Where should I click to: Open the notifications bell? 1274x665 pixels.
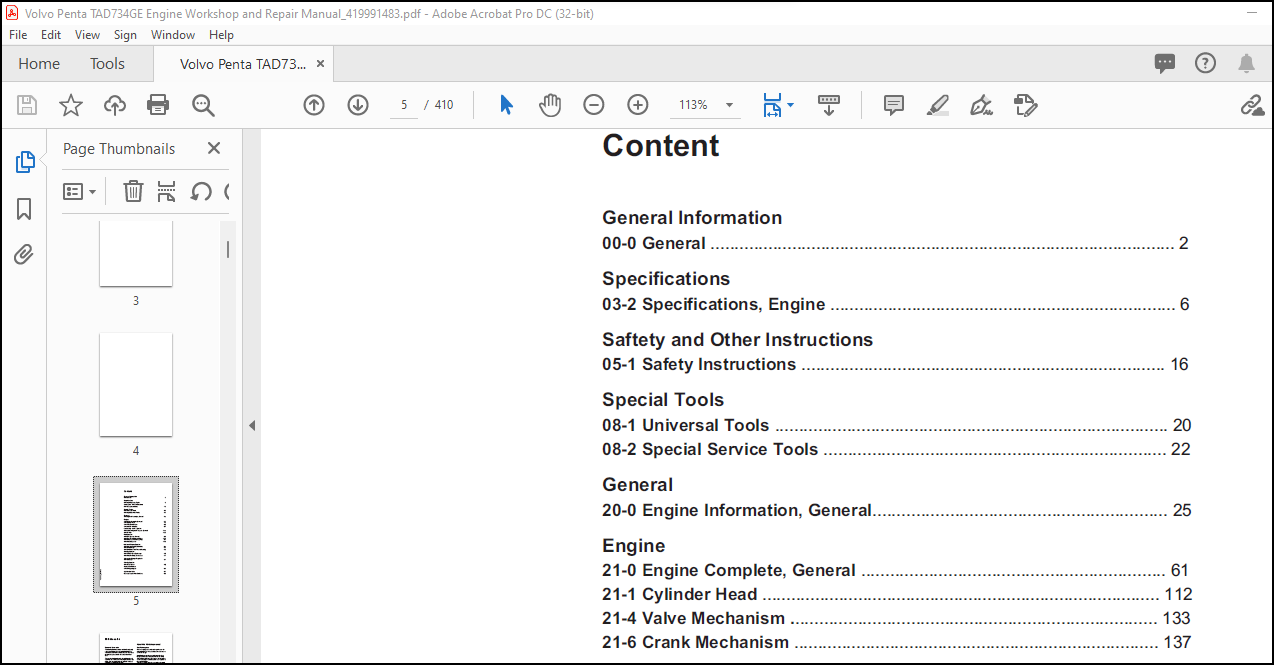coord(1246,63)
